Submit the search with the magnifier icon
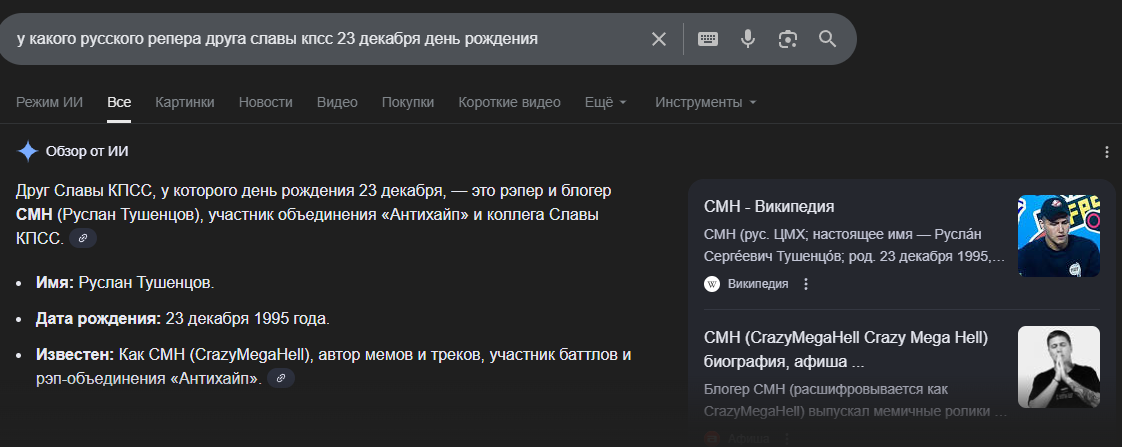Image resolution: width=1122 pixels, height=447 pixels. (827, 39)
